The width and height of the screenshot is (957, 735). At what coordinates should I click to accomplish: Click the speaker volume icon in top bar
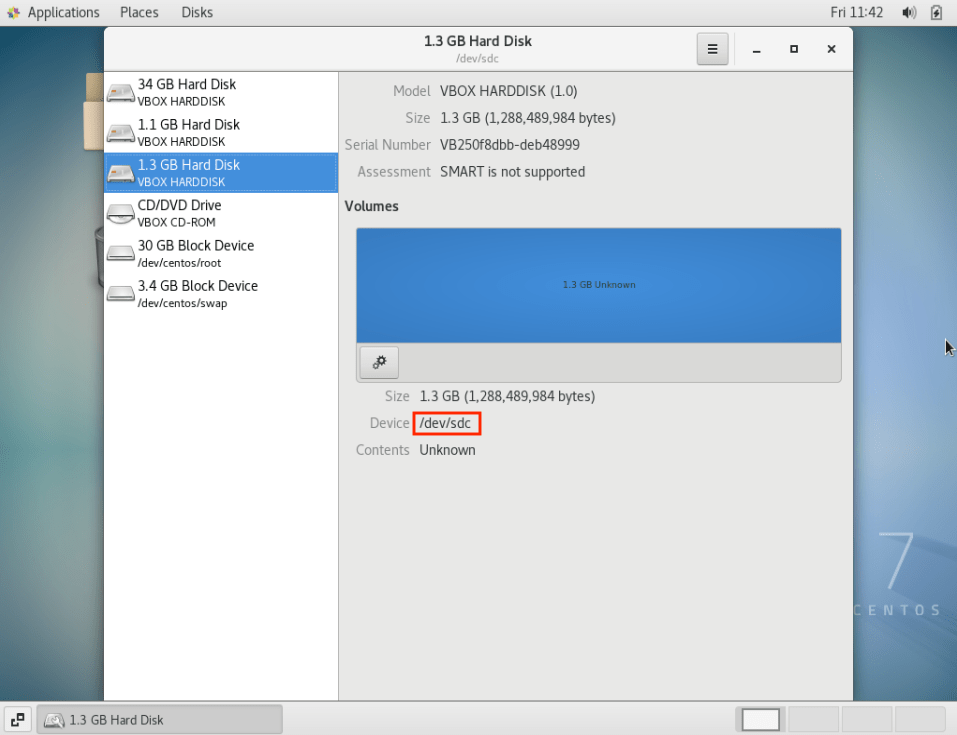pyautogui.click(x=908, y=12)
